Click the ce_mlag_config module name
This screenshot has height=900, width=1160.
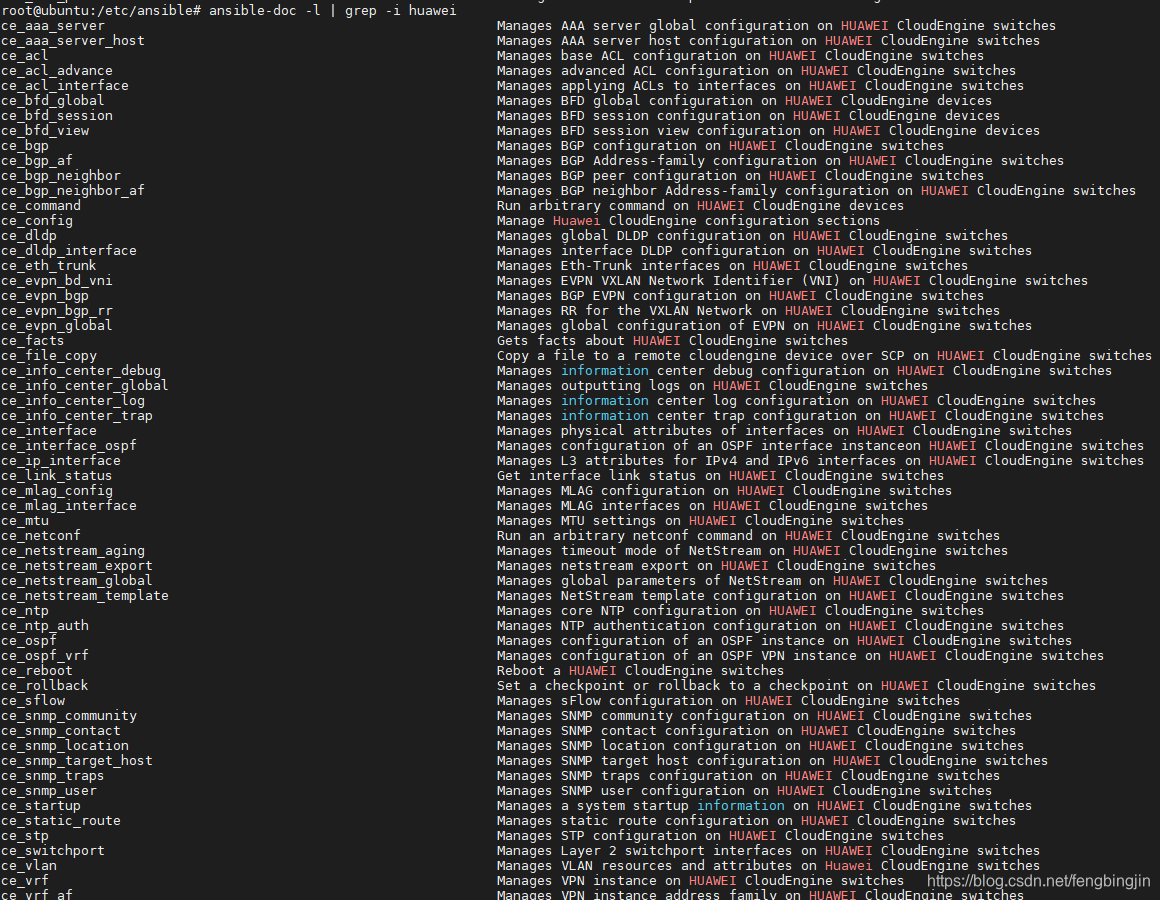click(57, 491)
